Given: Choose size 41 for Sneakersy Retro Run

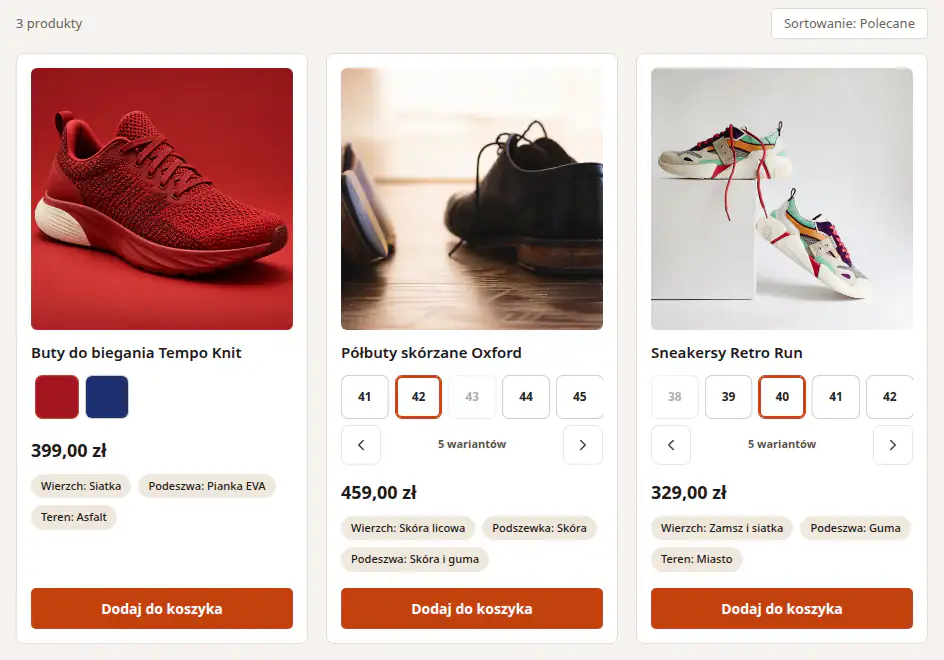Looking at the screenshot, I should pos(836,397).
